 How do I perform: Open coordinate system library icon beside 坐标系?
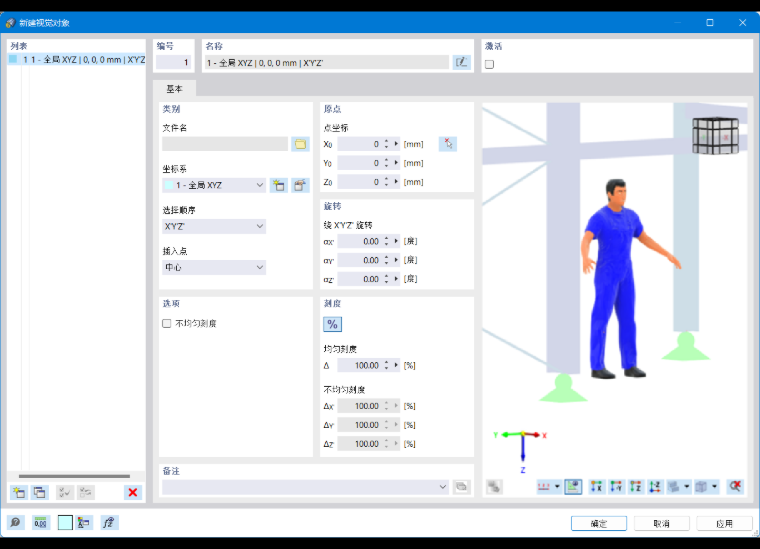[x=300, y=185]
